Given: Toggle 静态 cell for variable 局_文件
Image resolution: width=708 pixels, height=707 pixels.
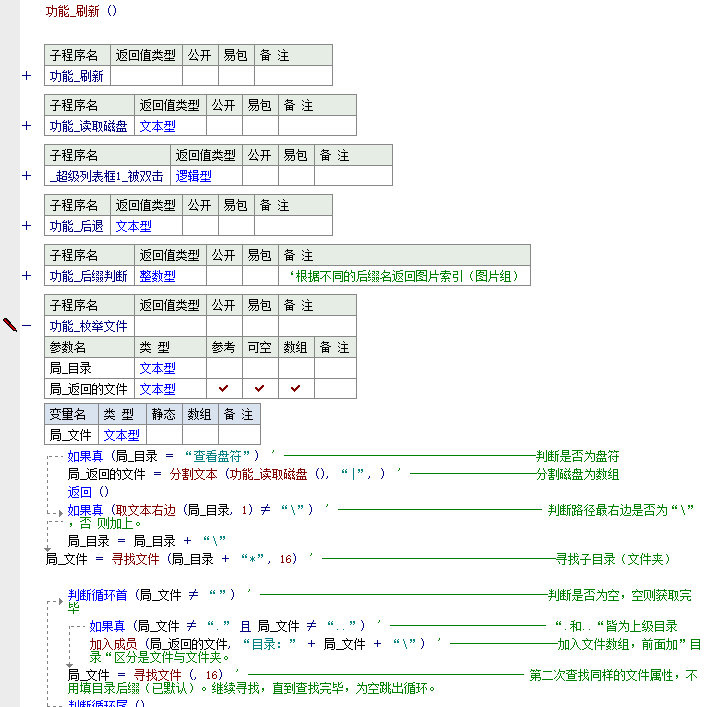Looking at the screenshot, I should point(164,435).
